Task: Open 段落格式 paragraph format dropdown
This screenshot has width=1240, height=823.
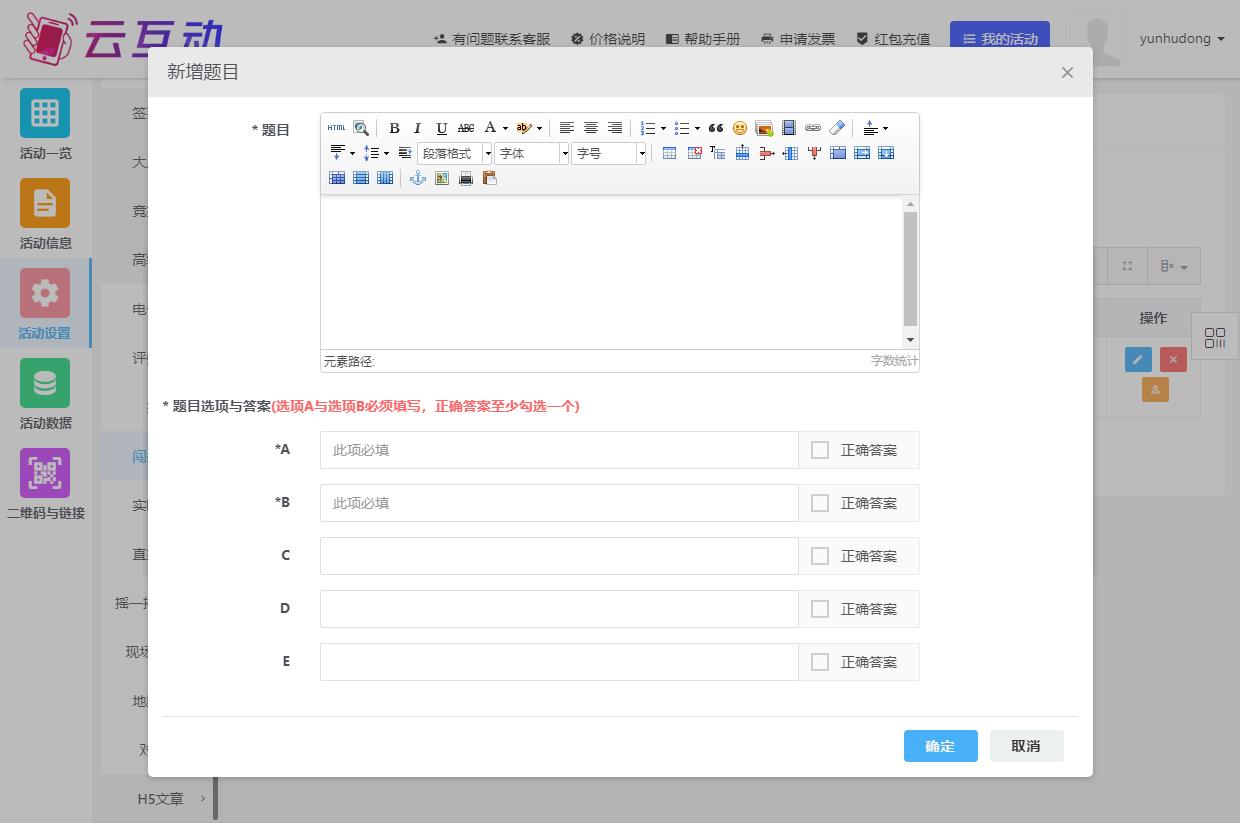Action: click(455, 153)
